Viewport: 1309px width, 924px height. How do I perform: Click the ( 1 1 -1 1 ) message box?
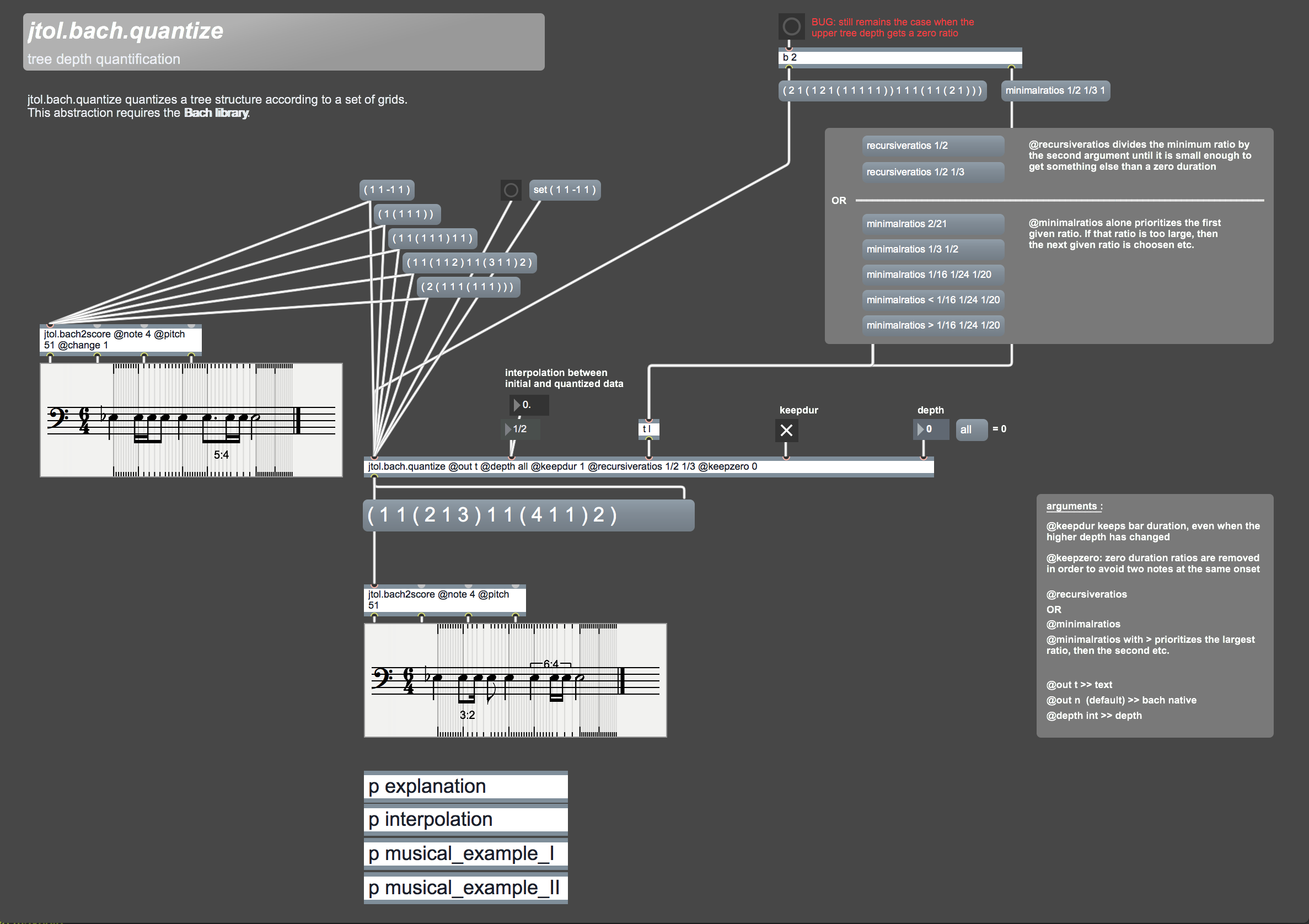[x=387, y=190]
